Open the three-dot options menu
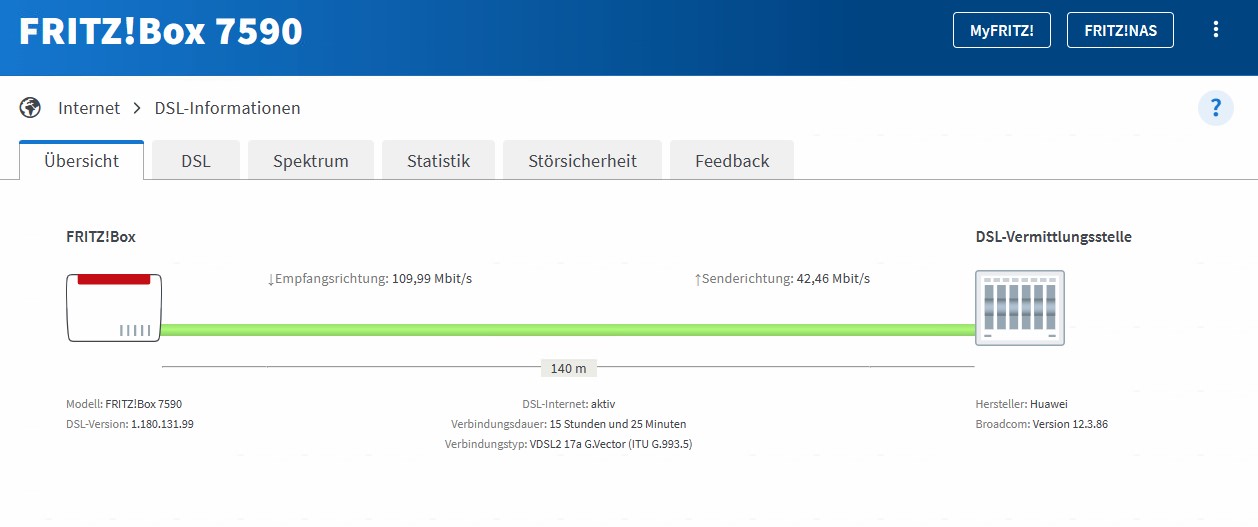 click(1216, 30)
